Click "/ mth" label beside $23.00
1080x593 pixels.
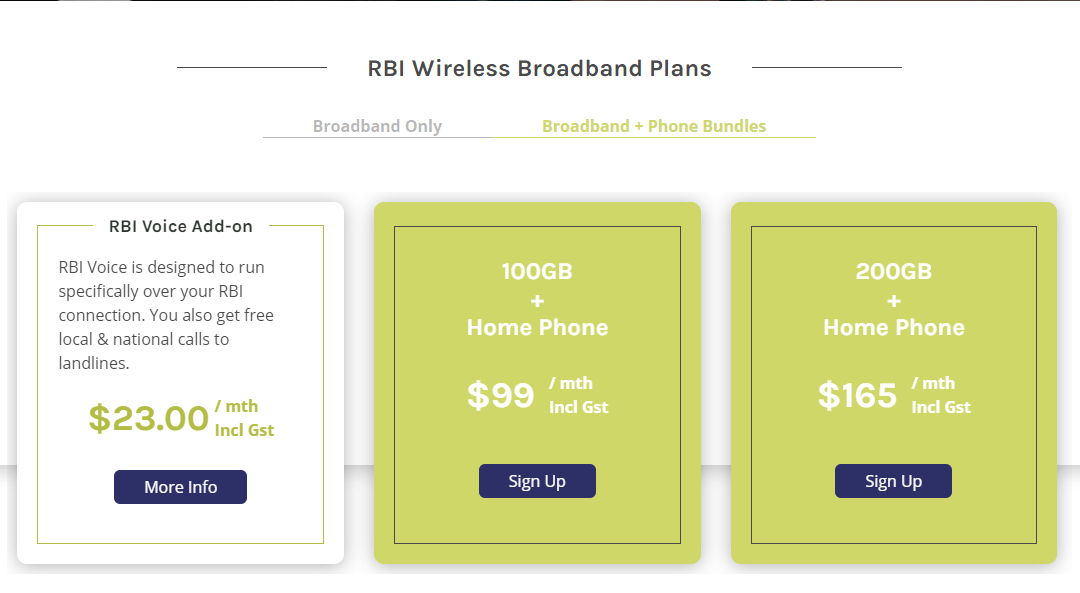(x=236, y=406)
